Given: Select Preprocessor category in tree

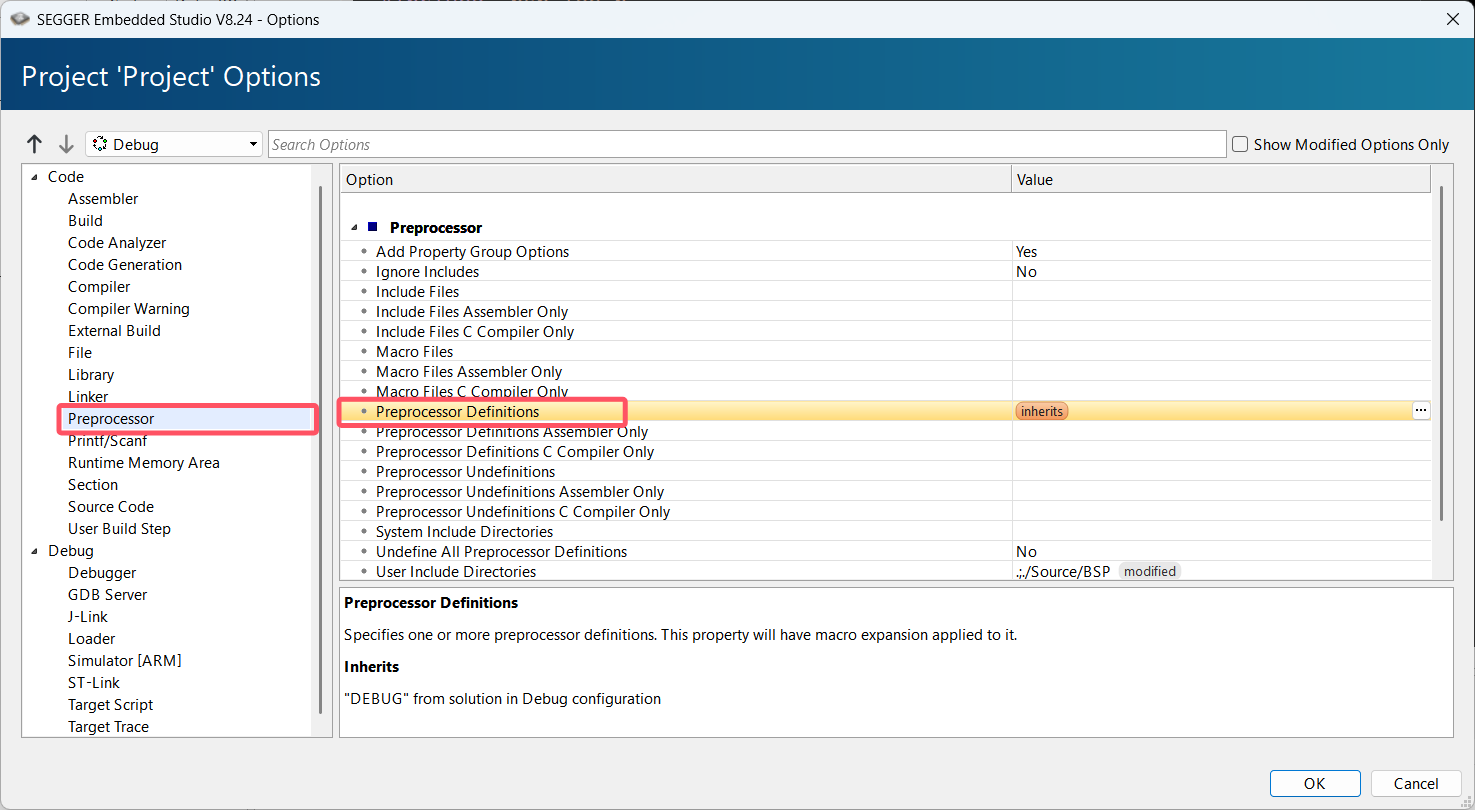Looking at the screenshot, I should tap(111, 419).
